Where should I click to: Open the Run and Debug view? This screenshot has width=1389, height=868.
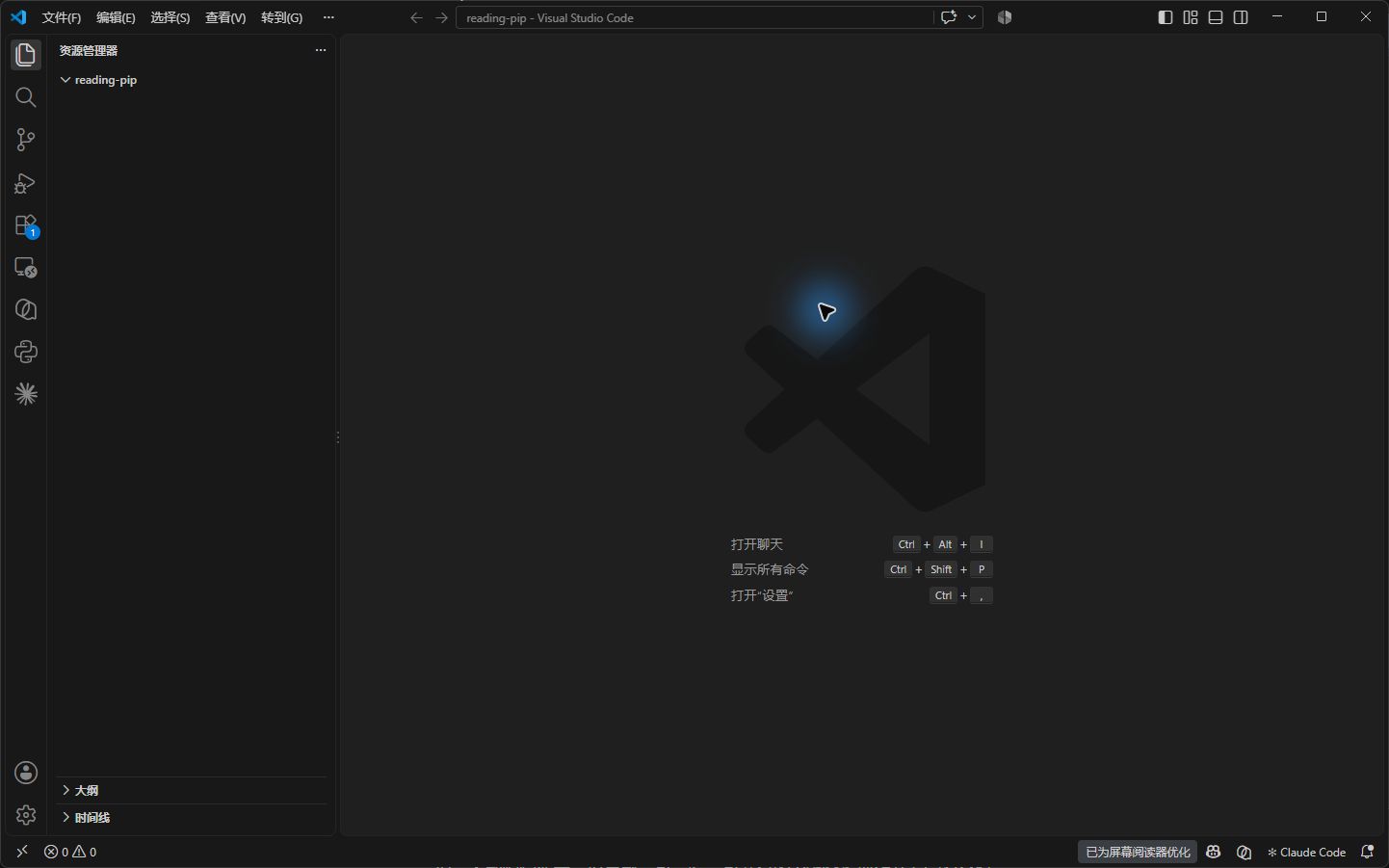coord(26,183)
